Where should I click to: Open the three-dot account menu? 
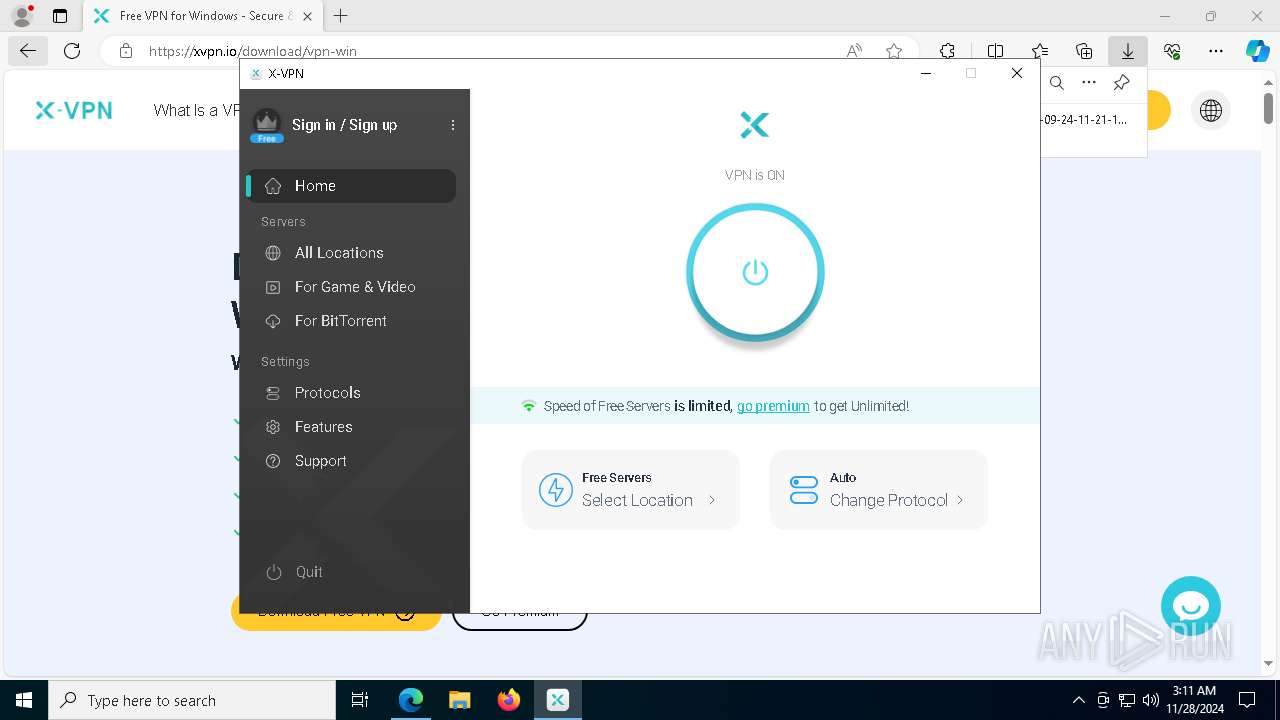pos(453,125)
